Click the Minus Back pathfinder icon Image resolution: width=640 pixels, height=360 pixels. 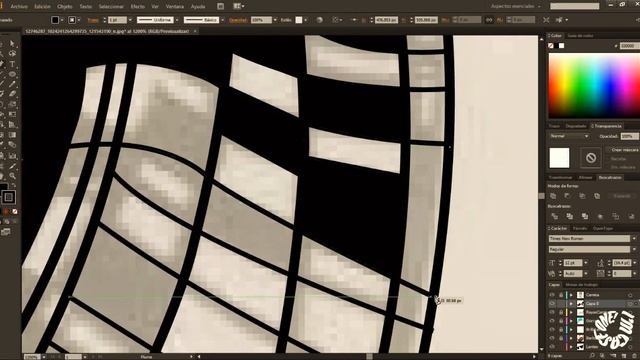coord(631,216)
